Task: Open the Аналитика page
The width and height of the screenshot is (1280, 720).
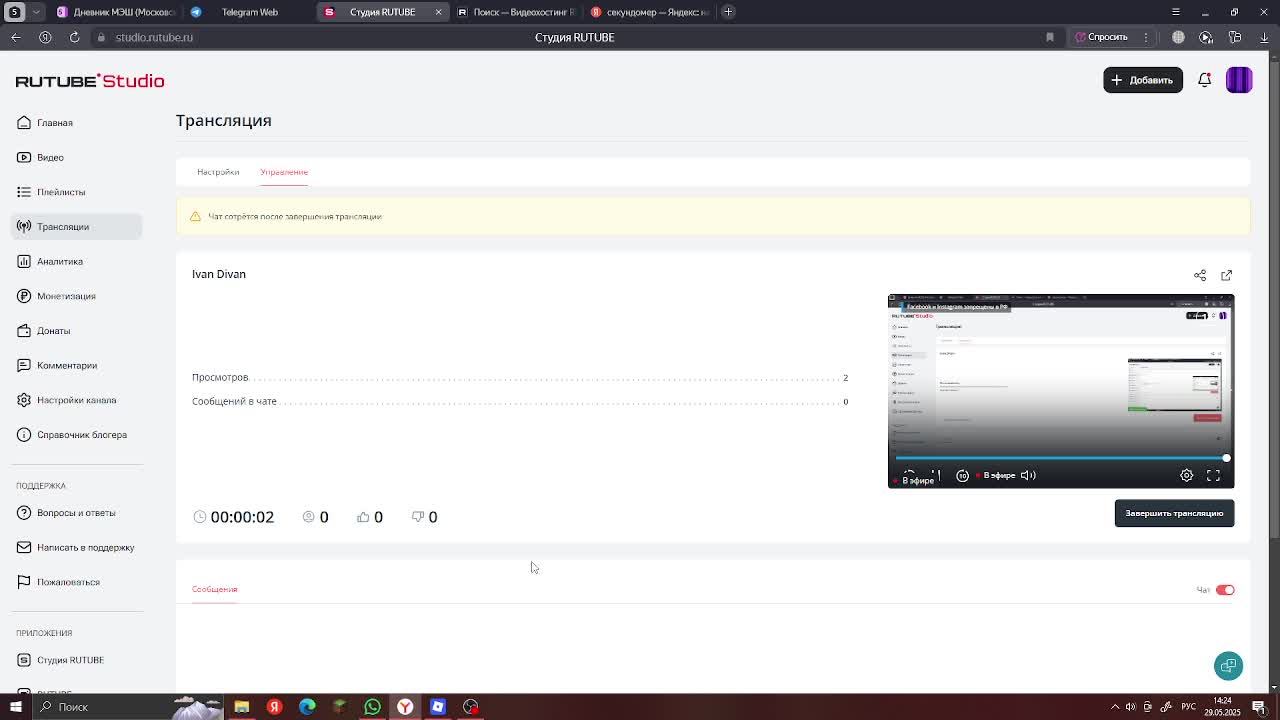Action: [60, 261]
